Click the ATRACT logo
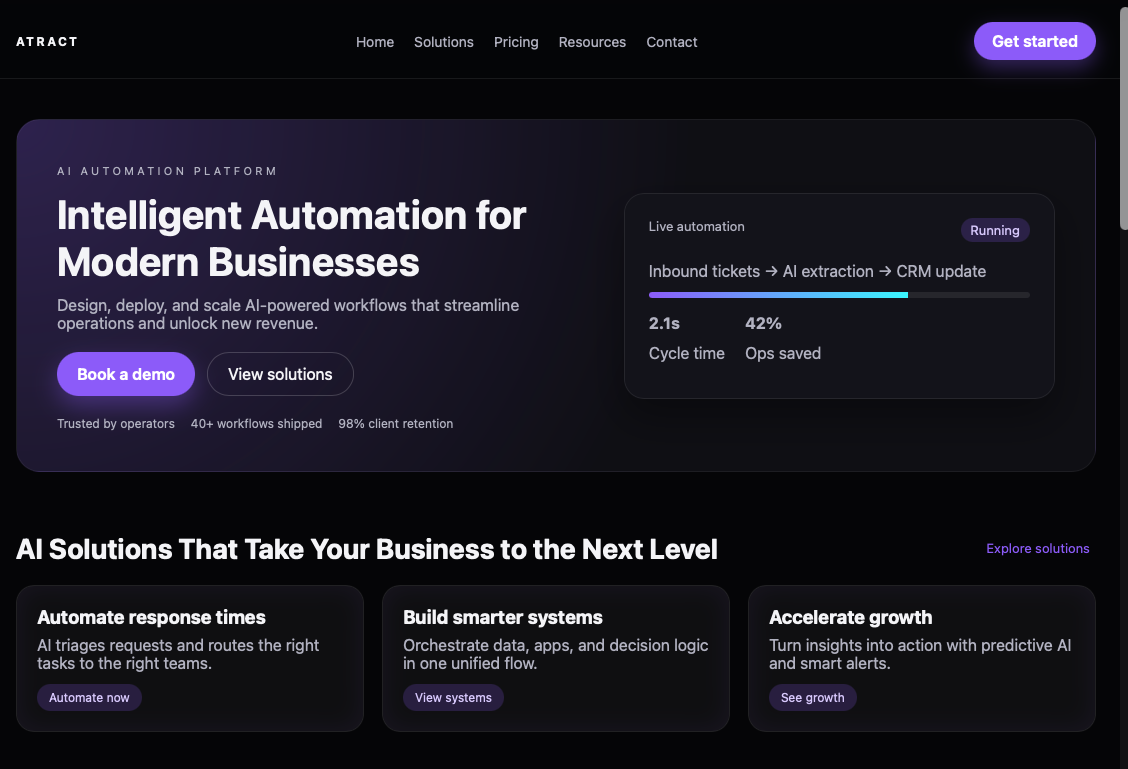Screen dimensions: 1128x769 coord(46,41)
